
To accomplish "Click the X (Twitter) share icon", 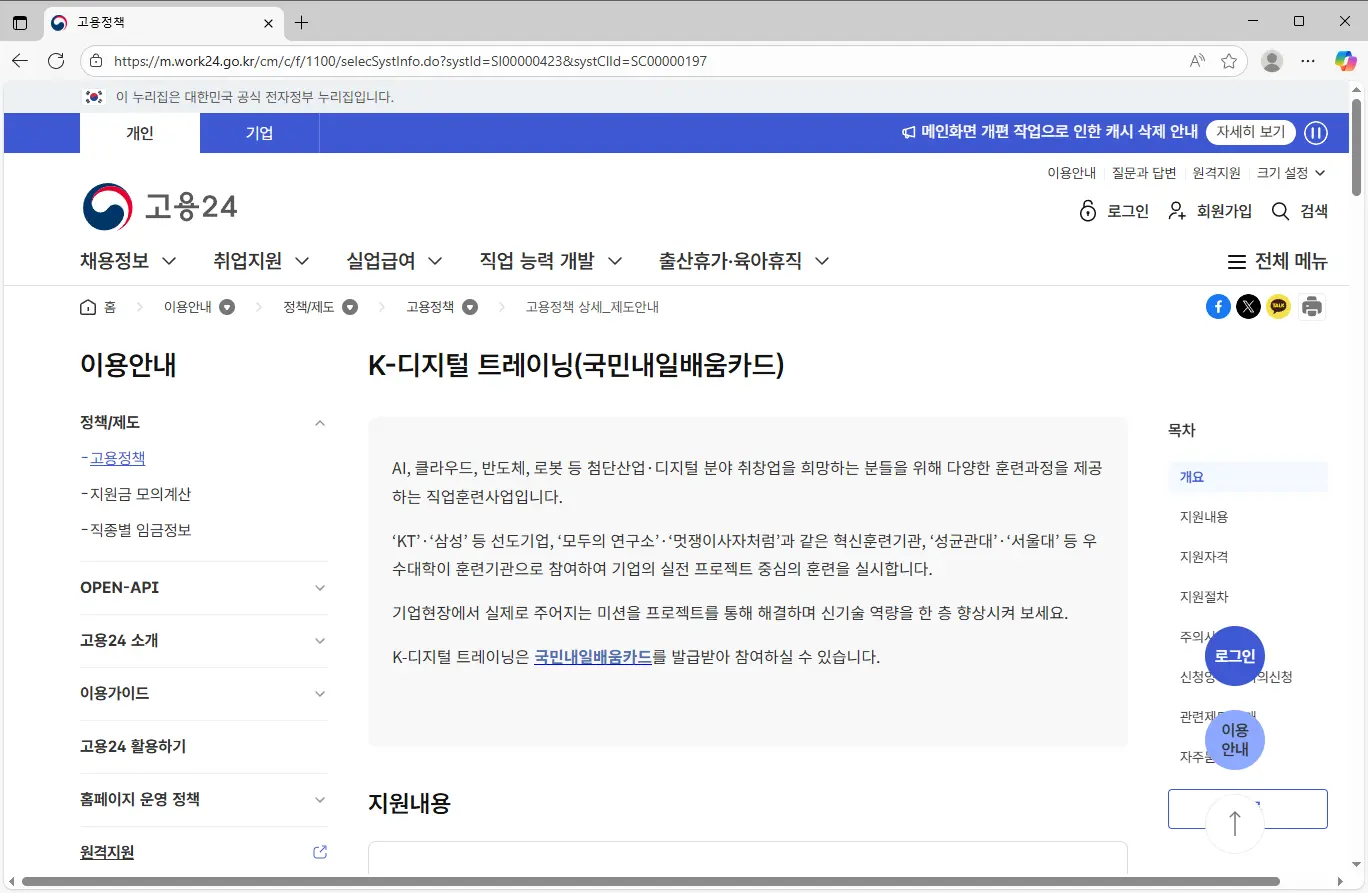I will 1248,306.
